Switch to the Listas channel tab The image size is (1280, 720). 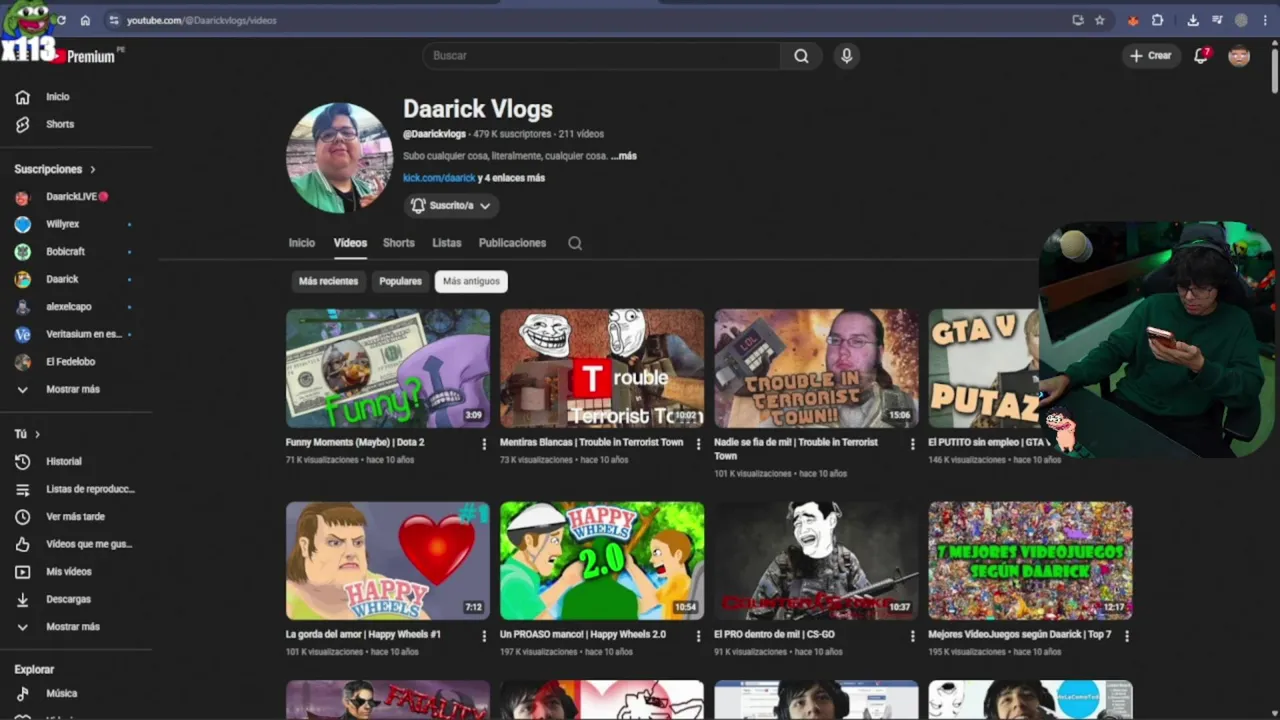(x=446, y=243)
